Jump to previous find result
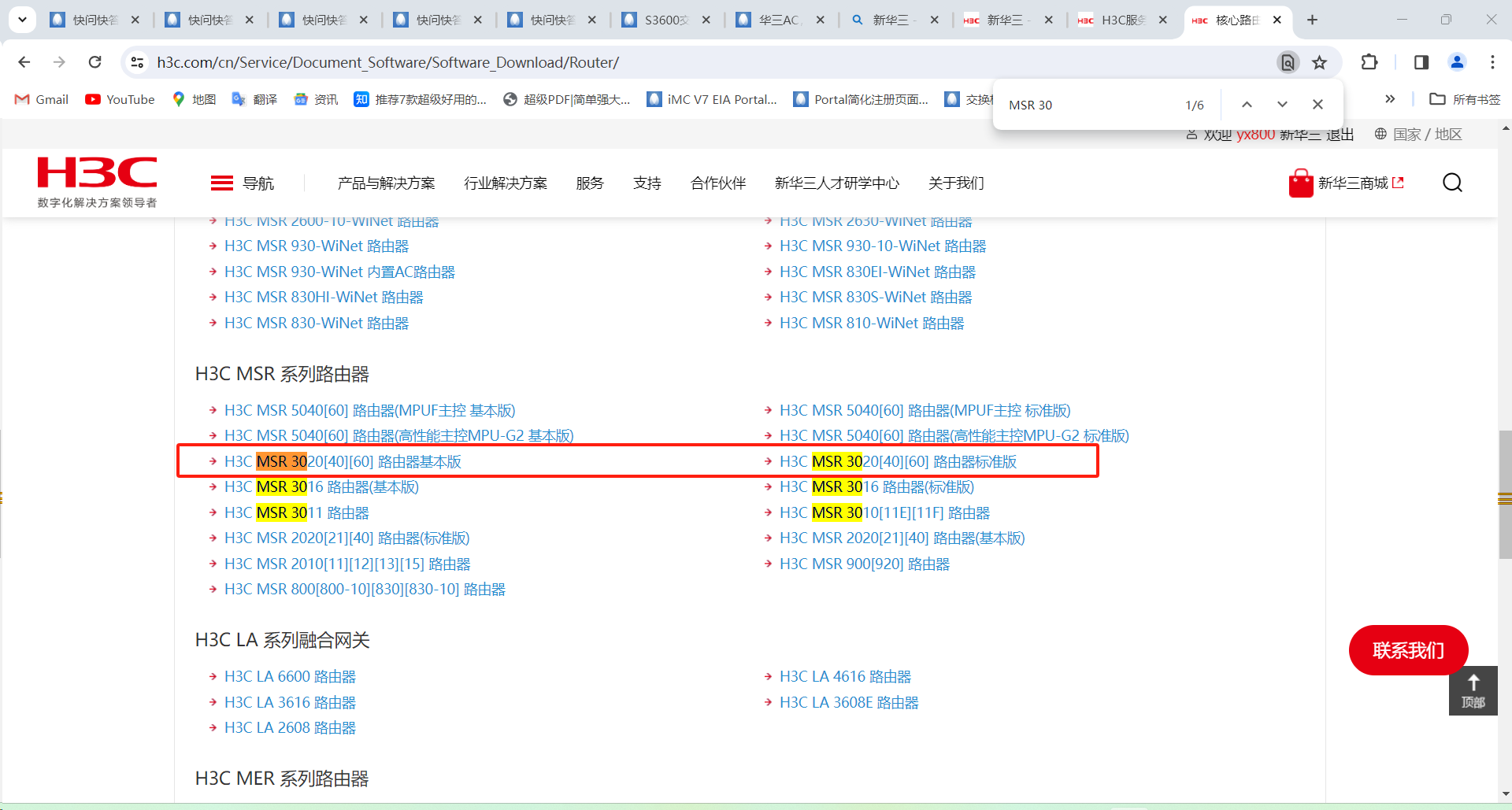This screenshot has width=1512, height=810. (1247, 105)
